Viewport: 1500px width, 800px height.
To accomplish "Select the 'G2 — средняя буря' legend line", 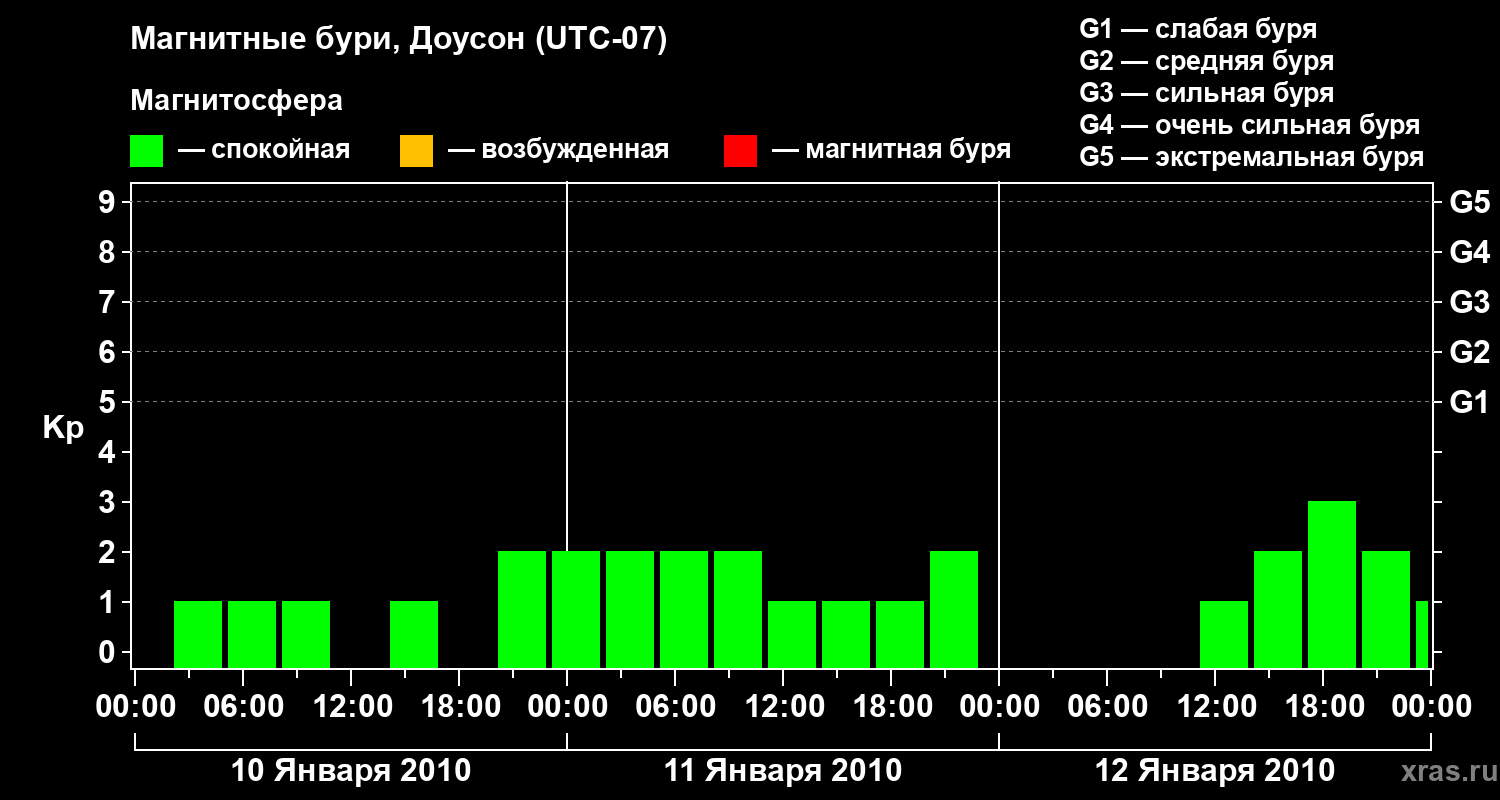I will pos(1207,61).
